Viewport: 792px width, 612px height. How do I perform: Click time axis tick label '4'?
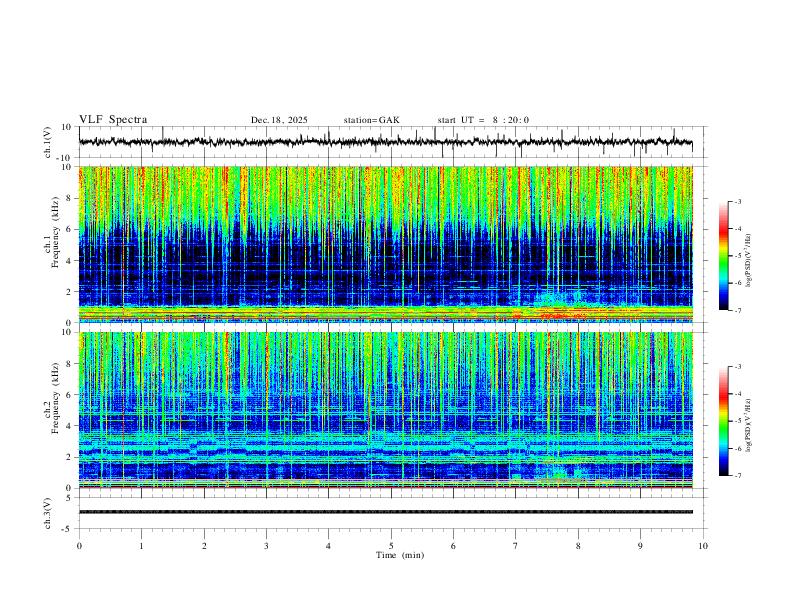click(x=328, y=546)
